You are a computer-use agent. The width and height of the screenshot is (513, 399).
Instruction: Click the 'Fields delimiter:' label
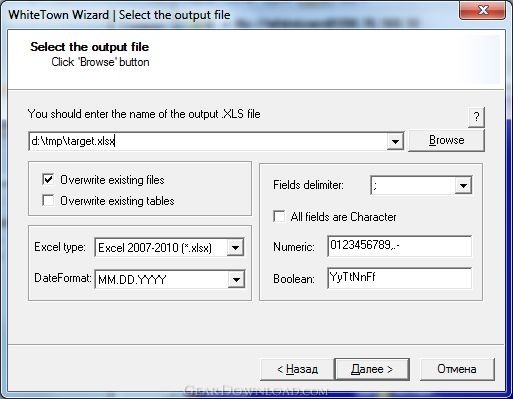tap(308, 185)
